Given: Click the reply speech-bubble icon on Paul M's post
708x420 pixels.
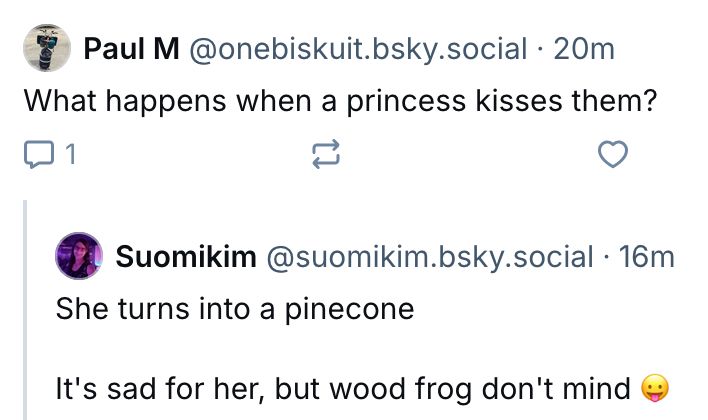Looking at the screenshot, I should tap(36, 154).
